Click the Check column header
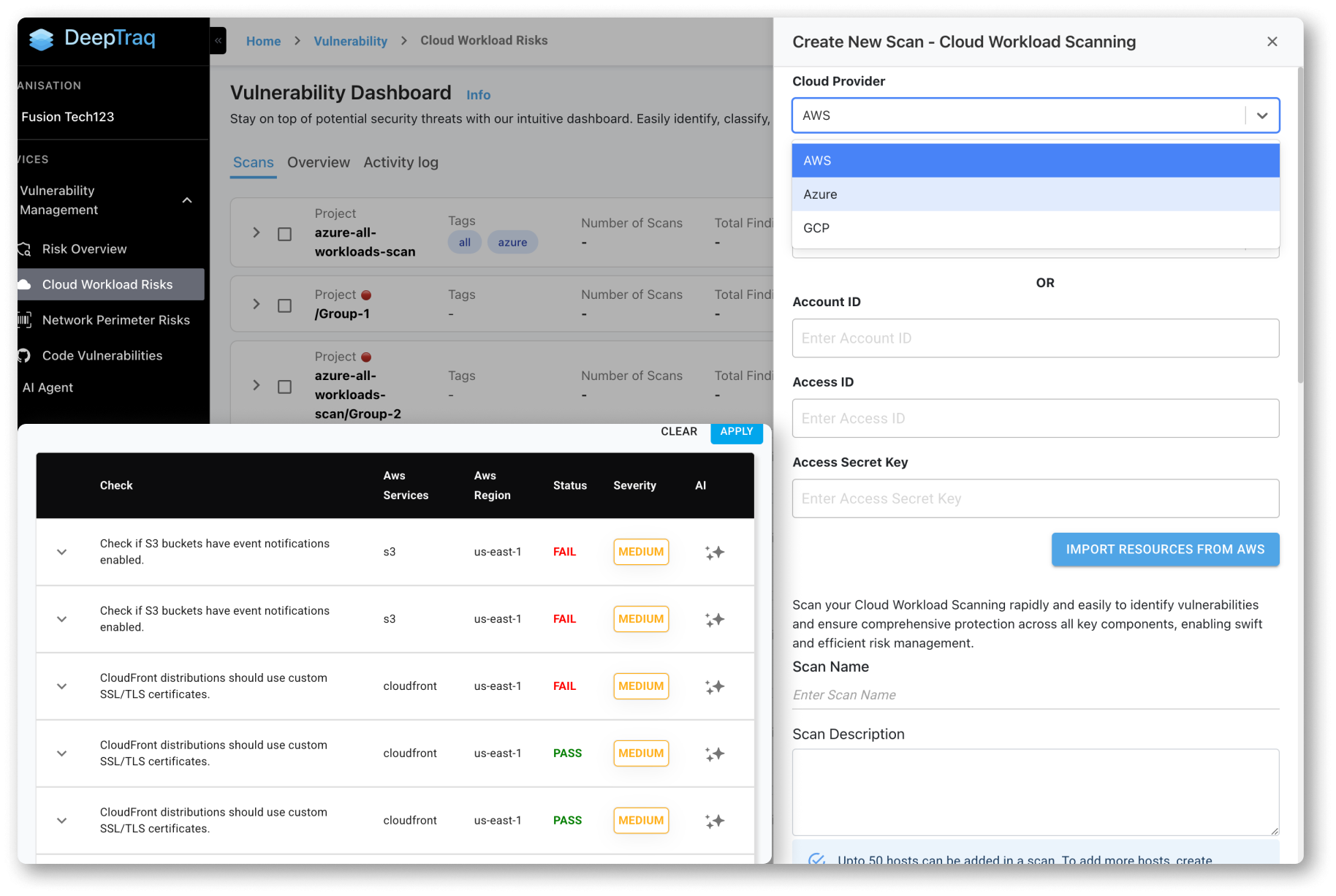The width and height of the screenshot is (1336, 896). click(x=116, y=485)
